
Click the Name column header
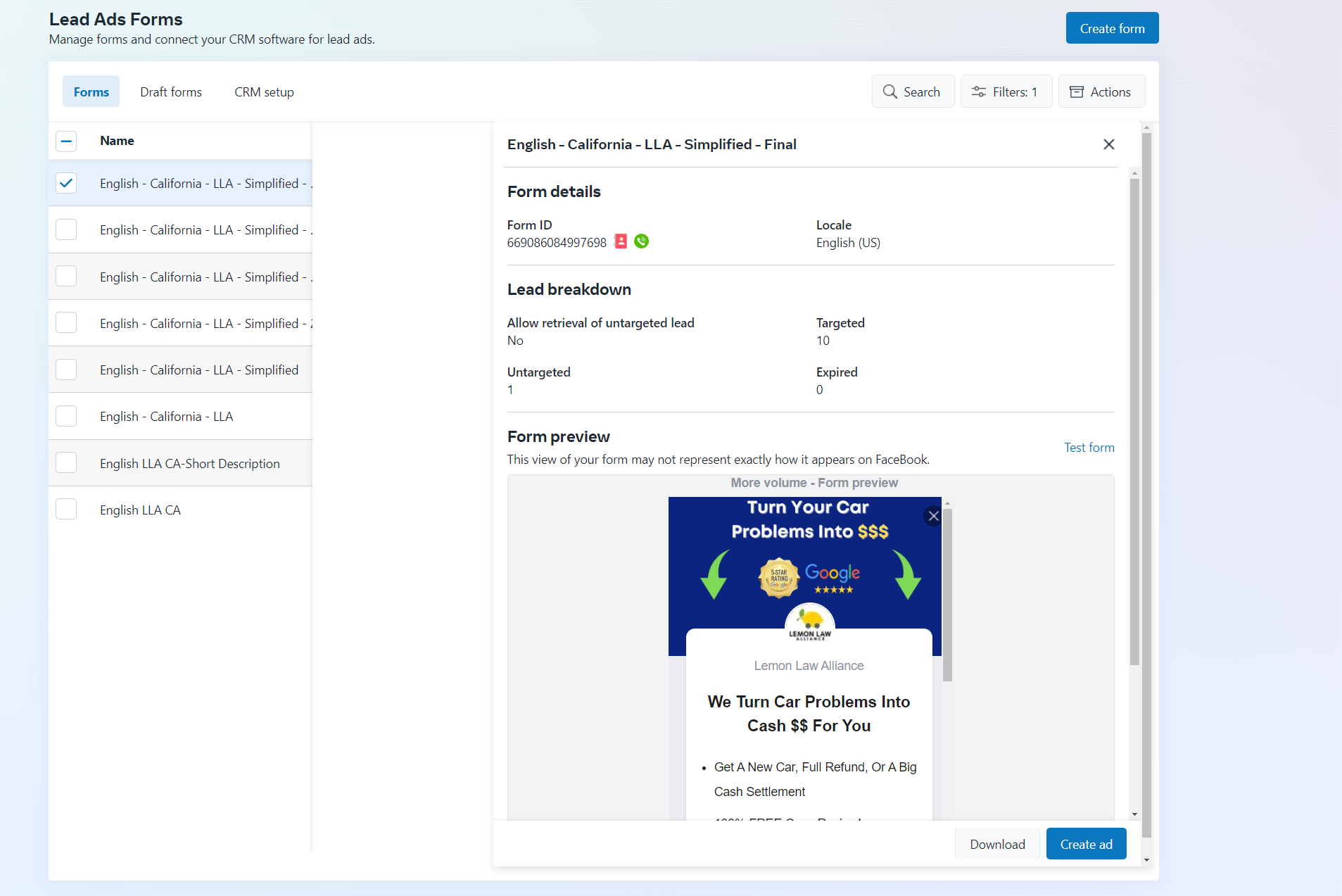[x=117, y=141]
